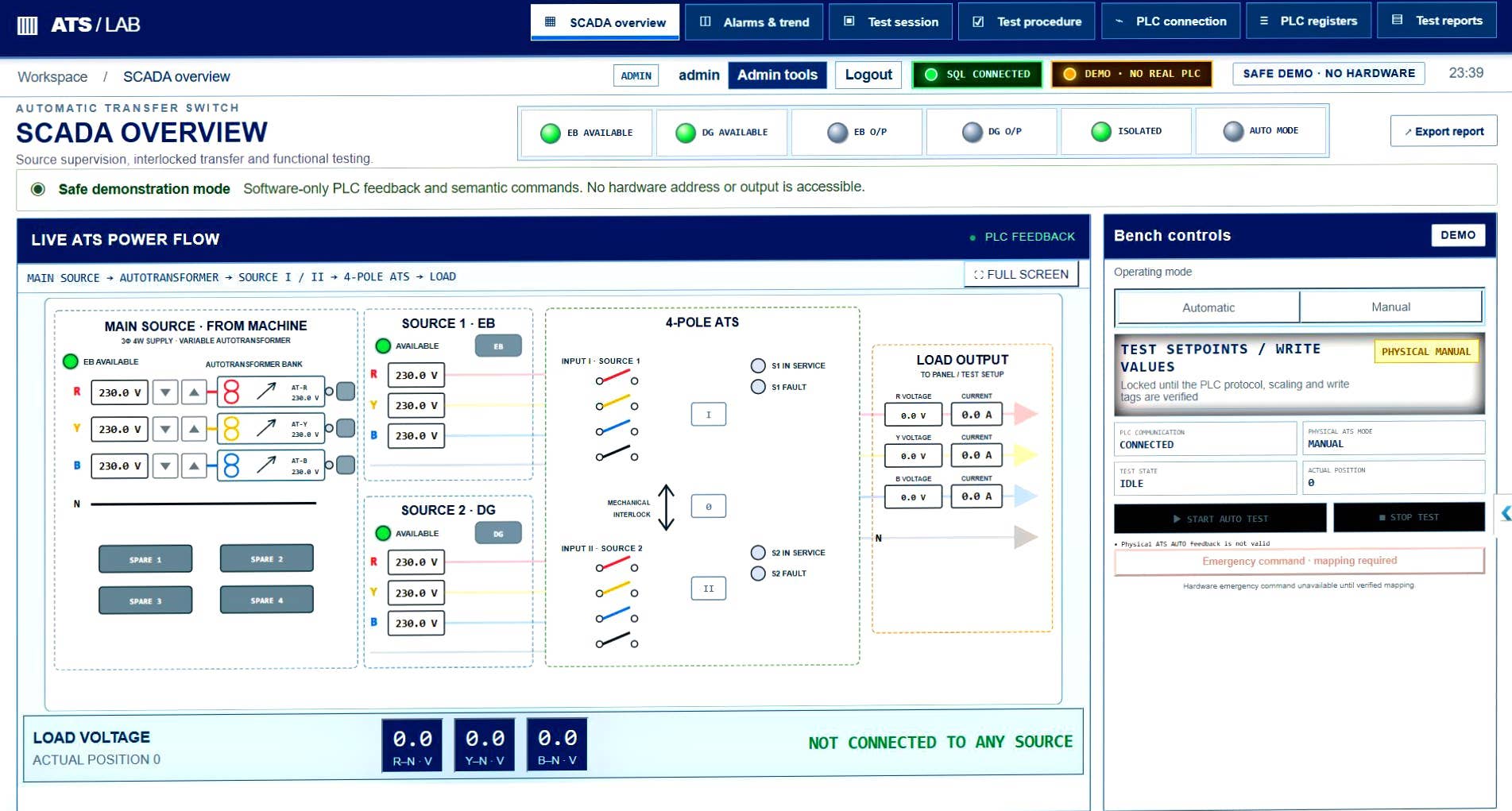Click the Export report button
The image size is (1512, 811).
pyautogui.click(x=1444, y=131)
